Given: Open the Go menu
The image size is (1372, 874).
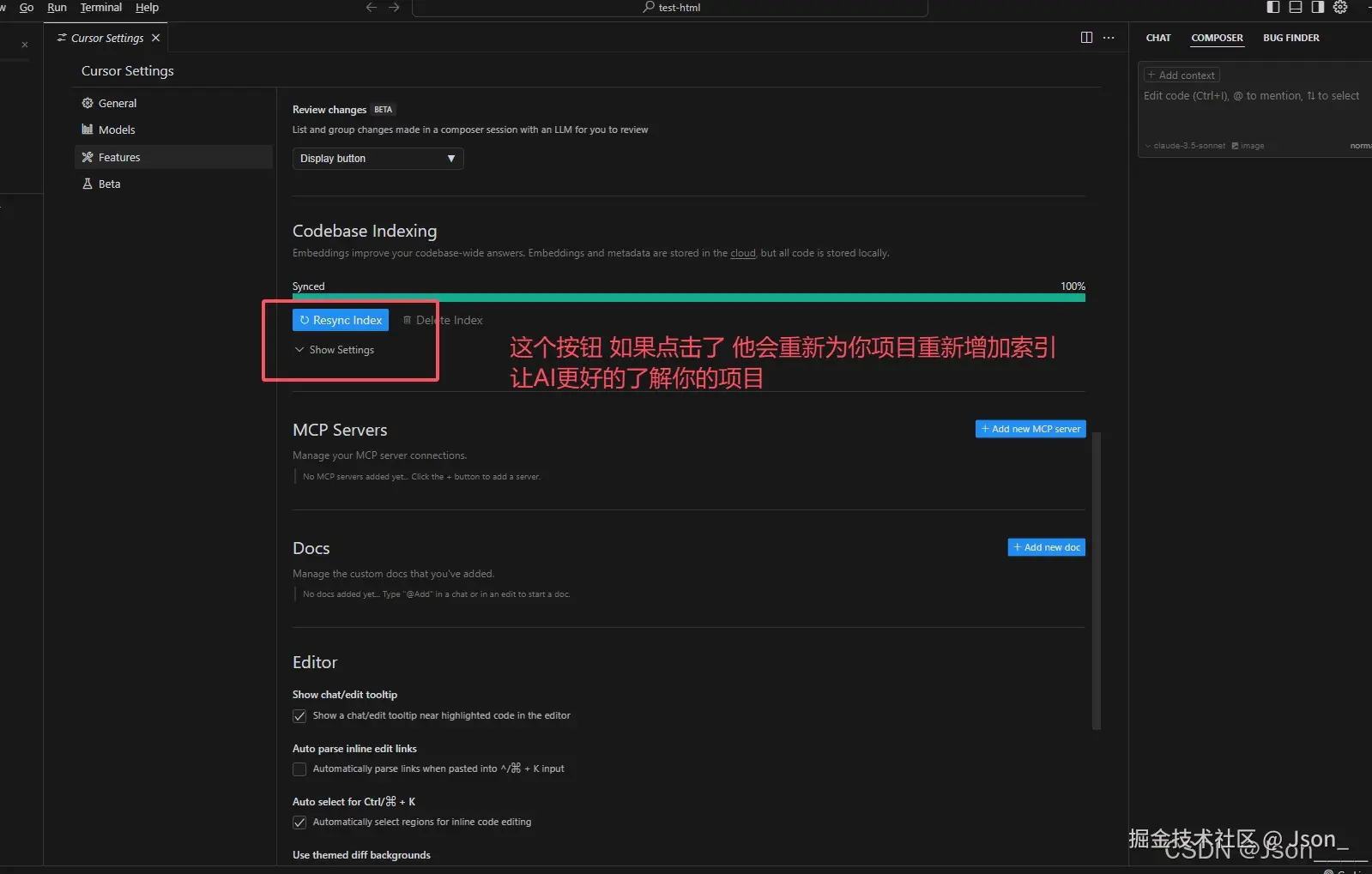Looking at the screenshot, I should [x=27, y=7].
